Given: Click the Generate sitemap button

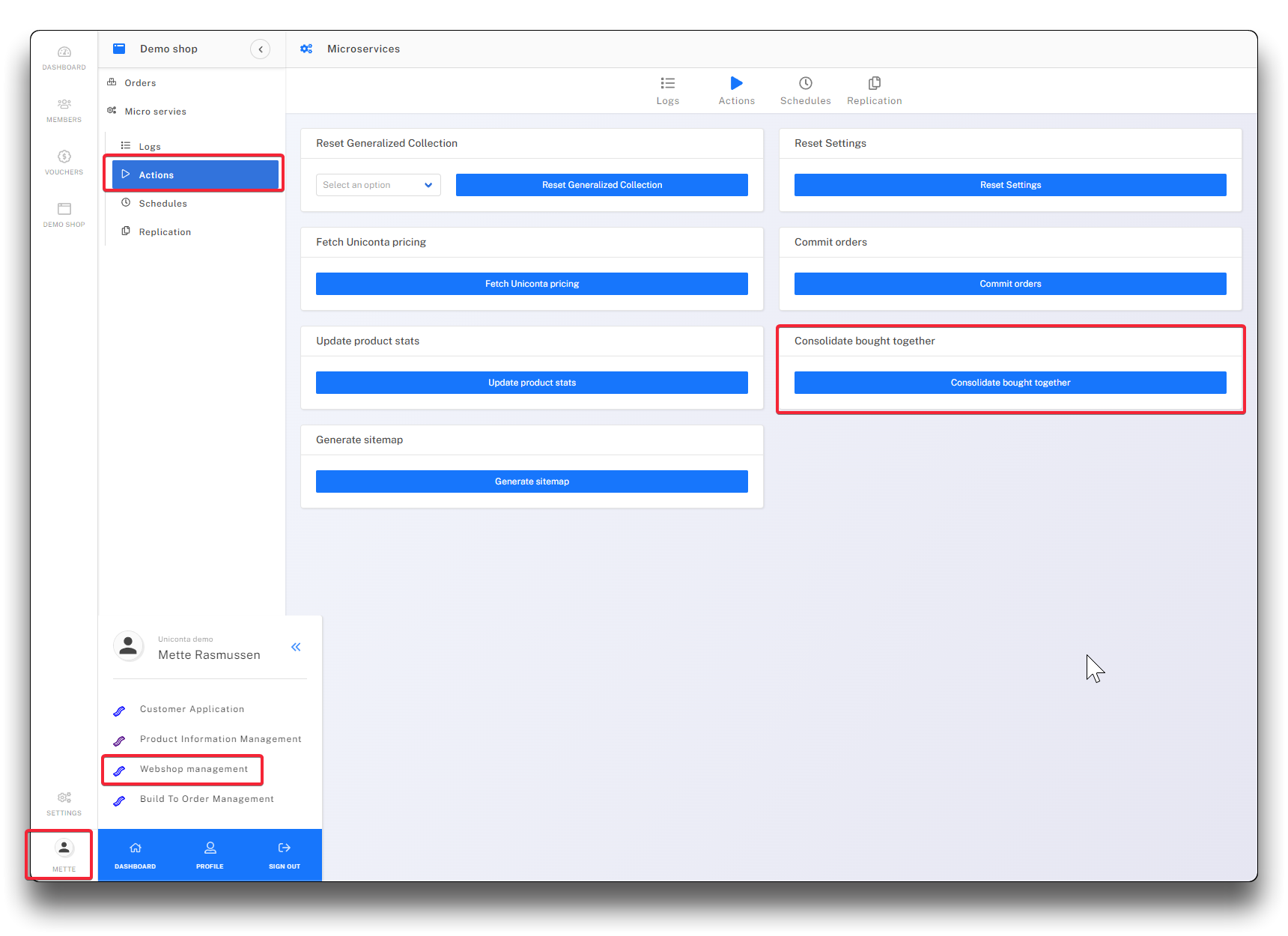Looking at the screenshot, I should [532, 481].
